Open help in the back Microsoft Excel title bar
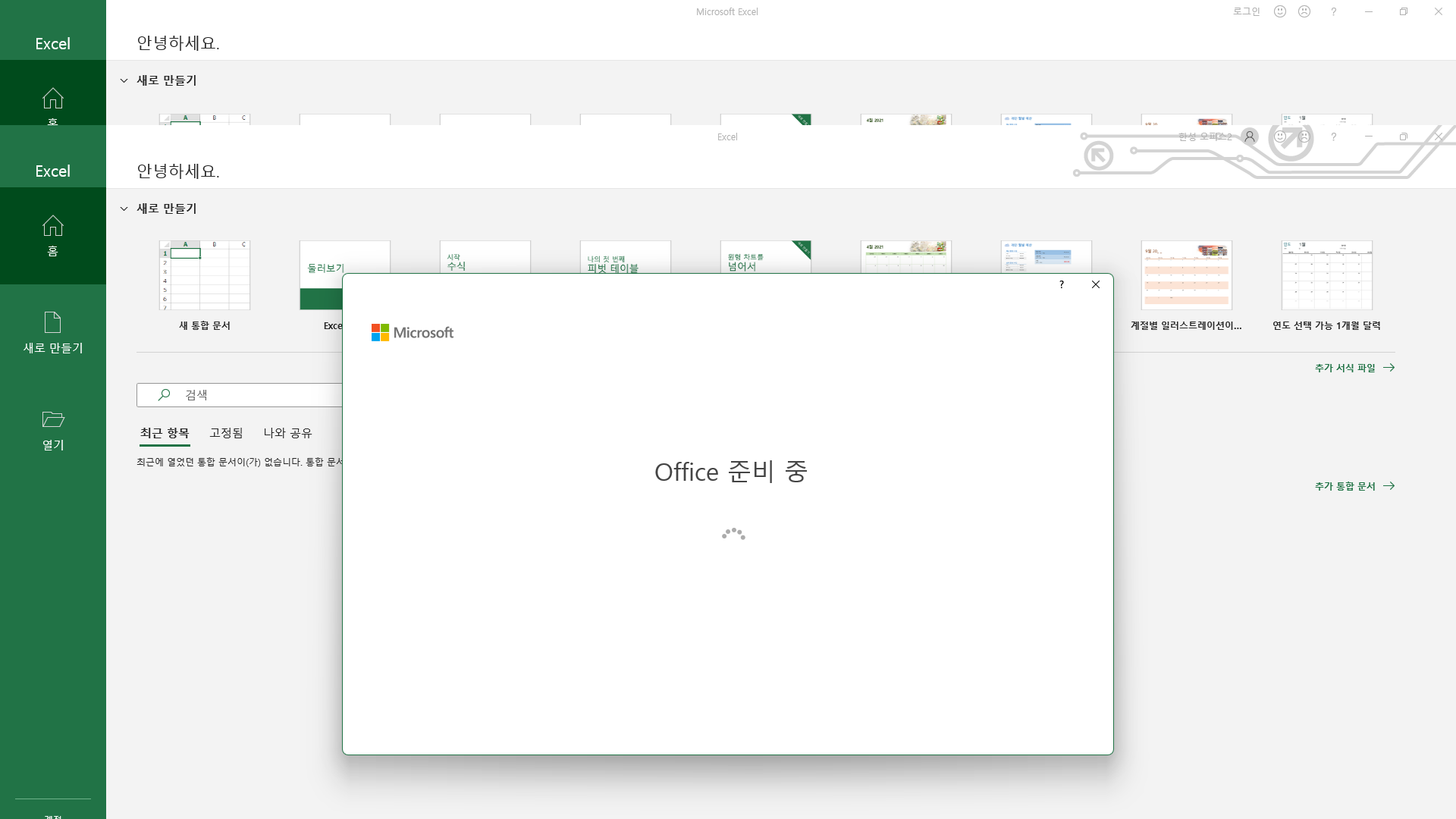This screenshot has width=1456, height=819. point(1333,11)
